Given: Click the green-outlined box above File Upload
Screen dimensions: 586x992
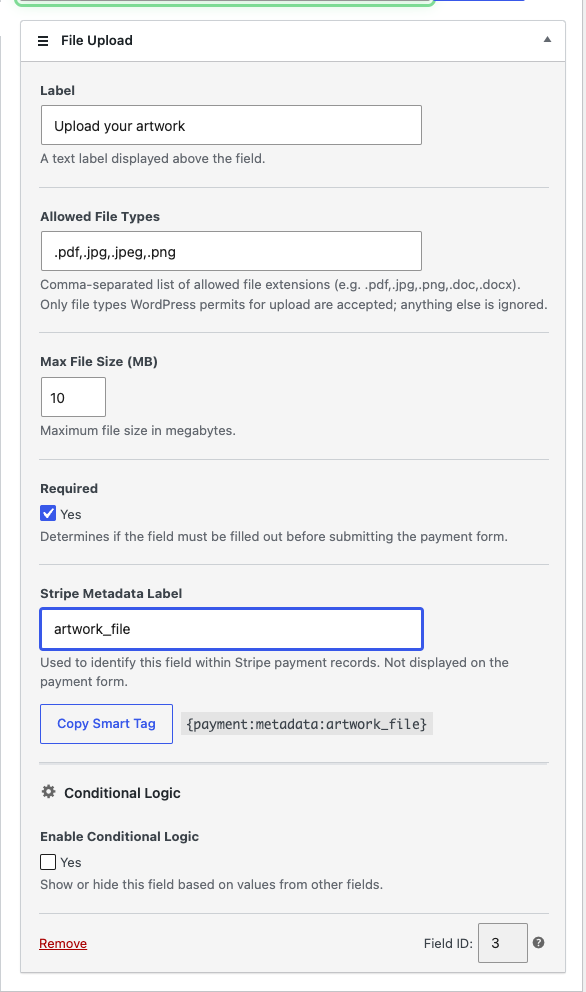Looking at the screenshot, I should tap(225, 3).
